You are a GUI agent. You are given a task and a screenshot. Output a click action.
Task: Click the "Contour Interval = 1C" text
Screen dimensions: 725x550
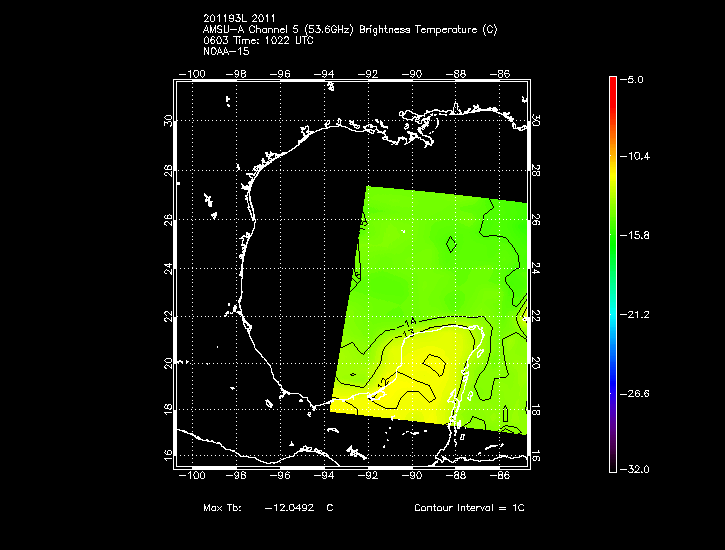469,507
